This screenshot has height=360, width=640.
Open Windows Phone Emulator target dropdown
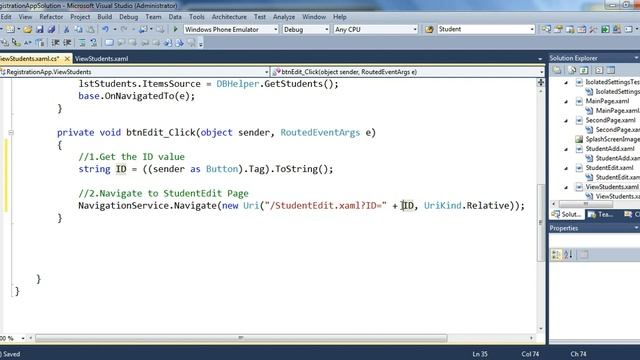pos(276,29)
